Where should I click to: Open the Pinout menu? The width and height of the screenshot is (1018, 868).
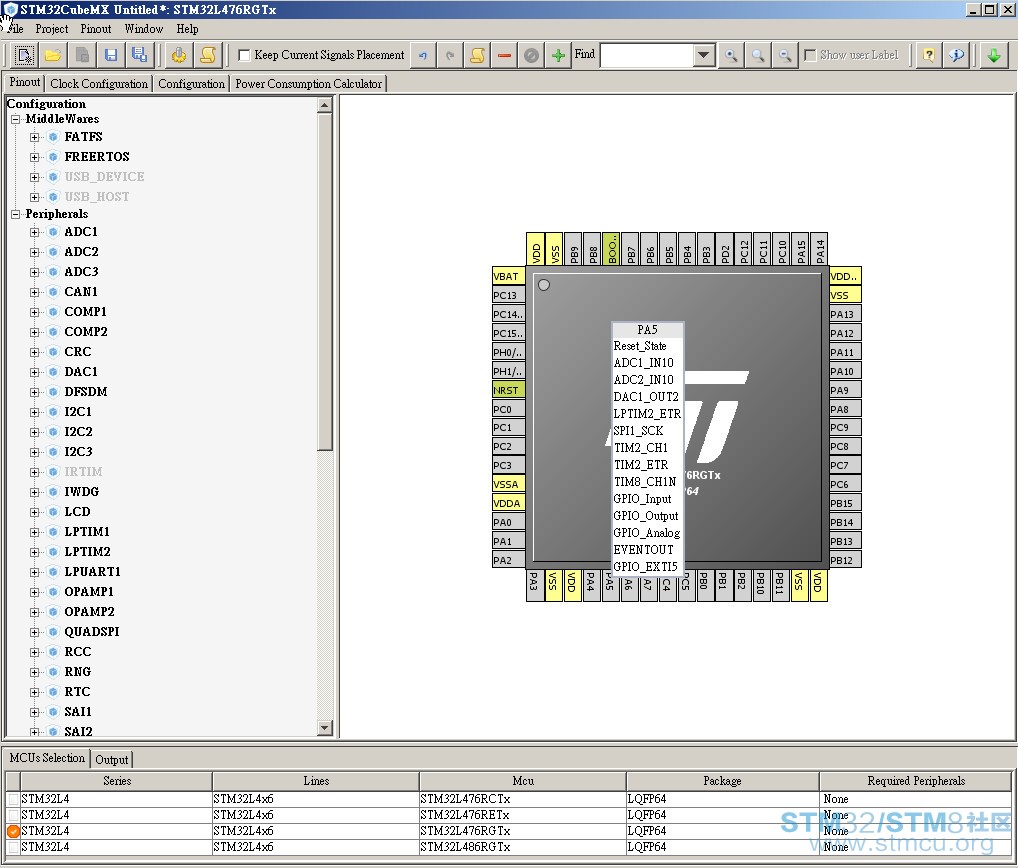pyautogui.click(x=96, y=29)
